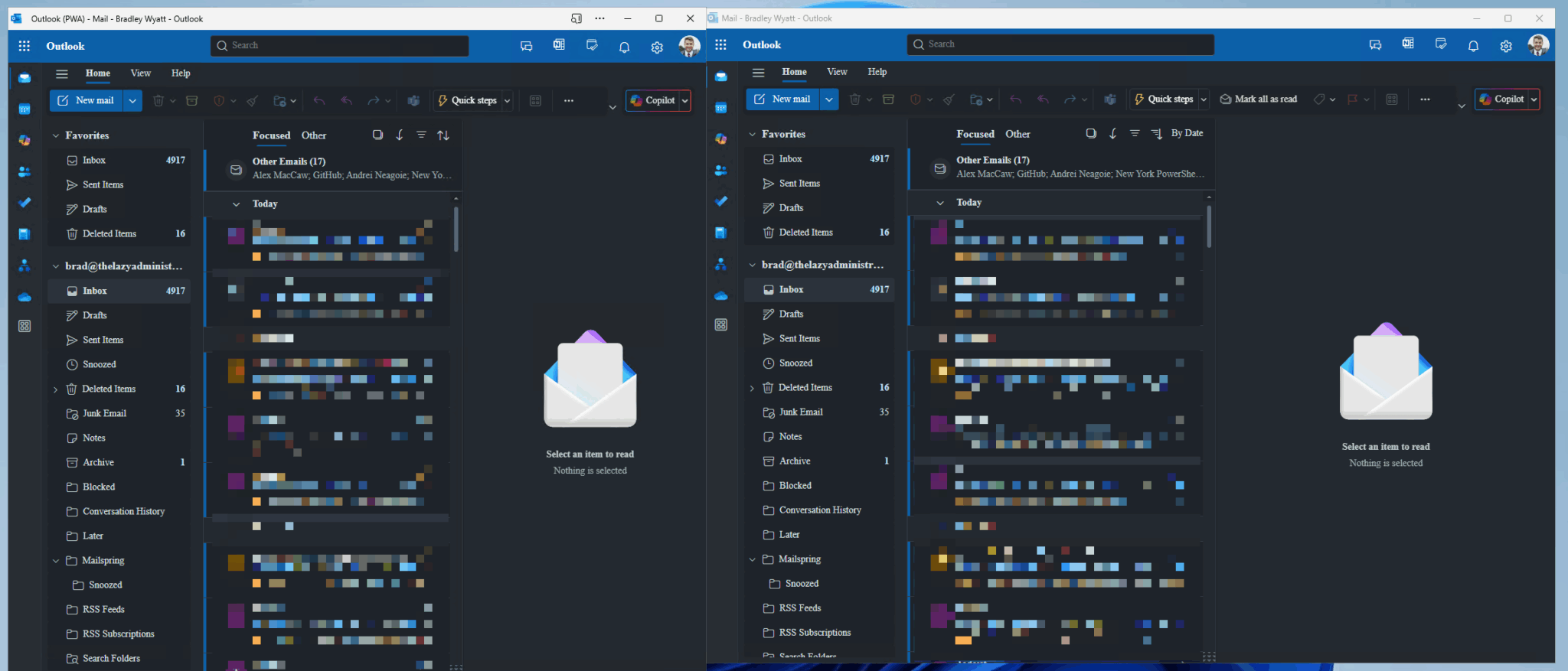Viewport: 1568px width, 671px height.
Task: Open OneDrive cloud icon in PWA window sidebar
Action: pos(24,297)
